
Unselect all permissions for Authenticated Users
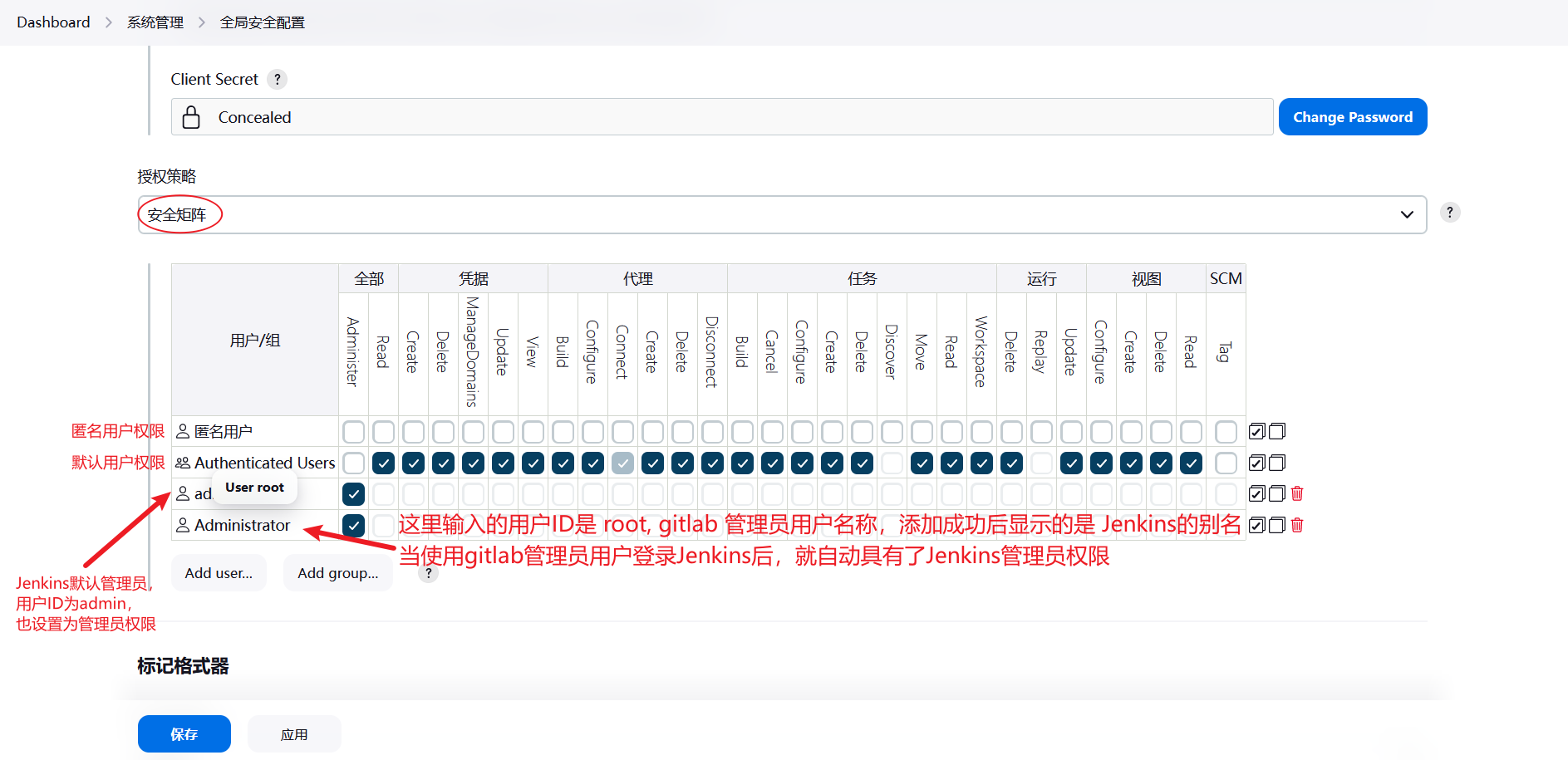click(1277, 463)
